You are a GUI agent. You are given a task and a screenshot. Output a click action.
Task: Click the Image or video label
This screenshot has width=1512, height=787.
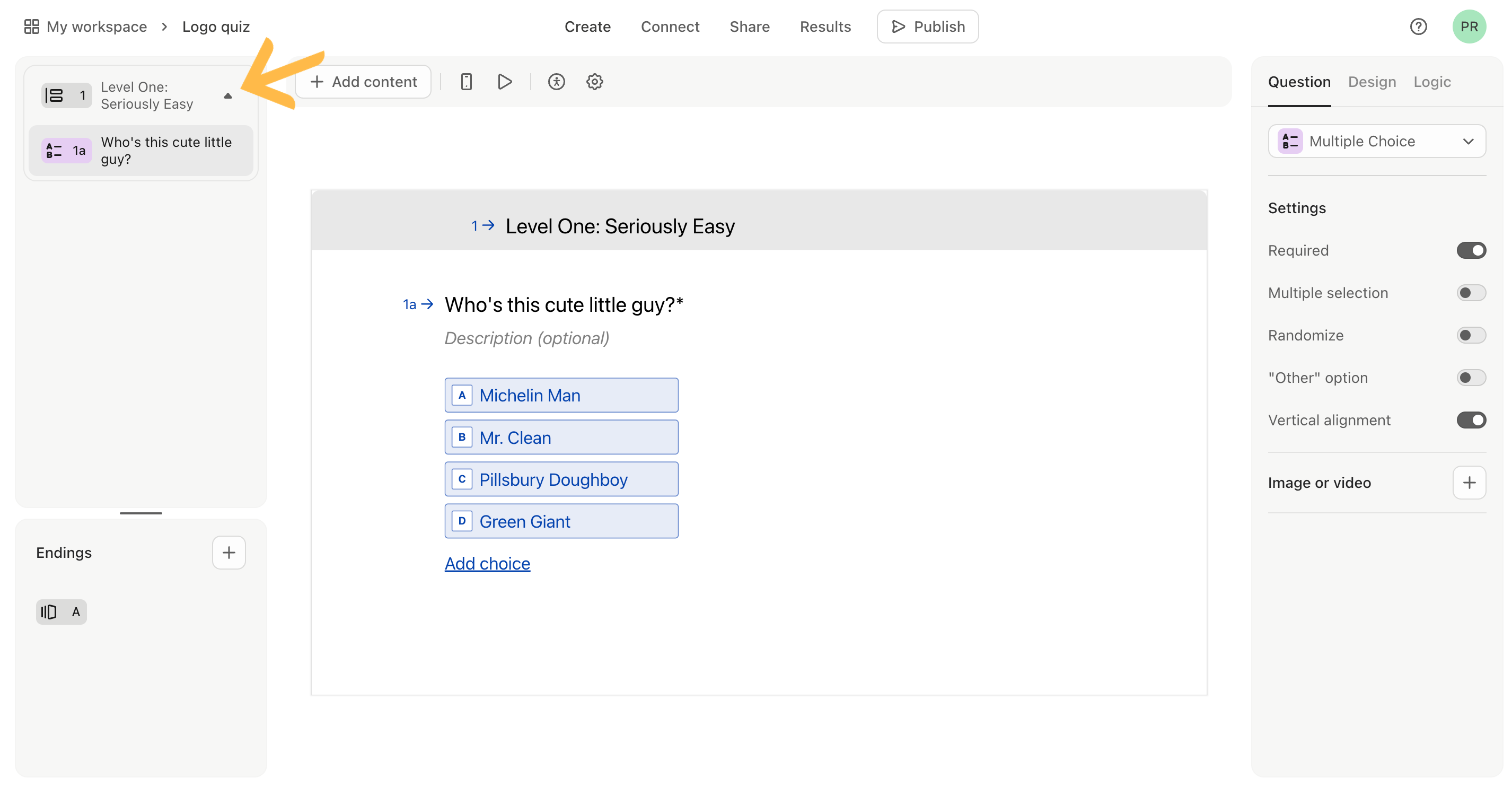coord(1319,483)
